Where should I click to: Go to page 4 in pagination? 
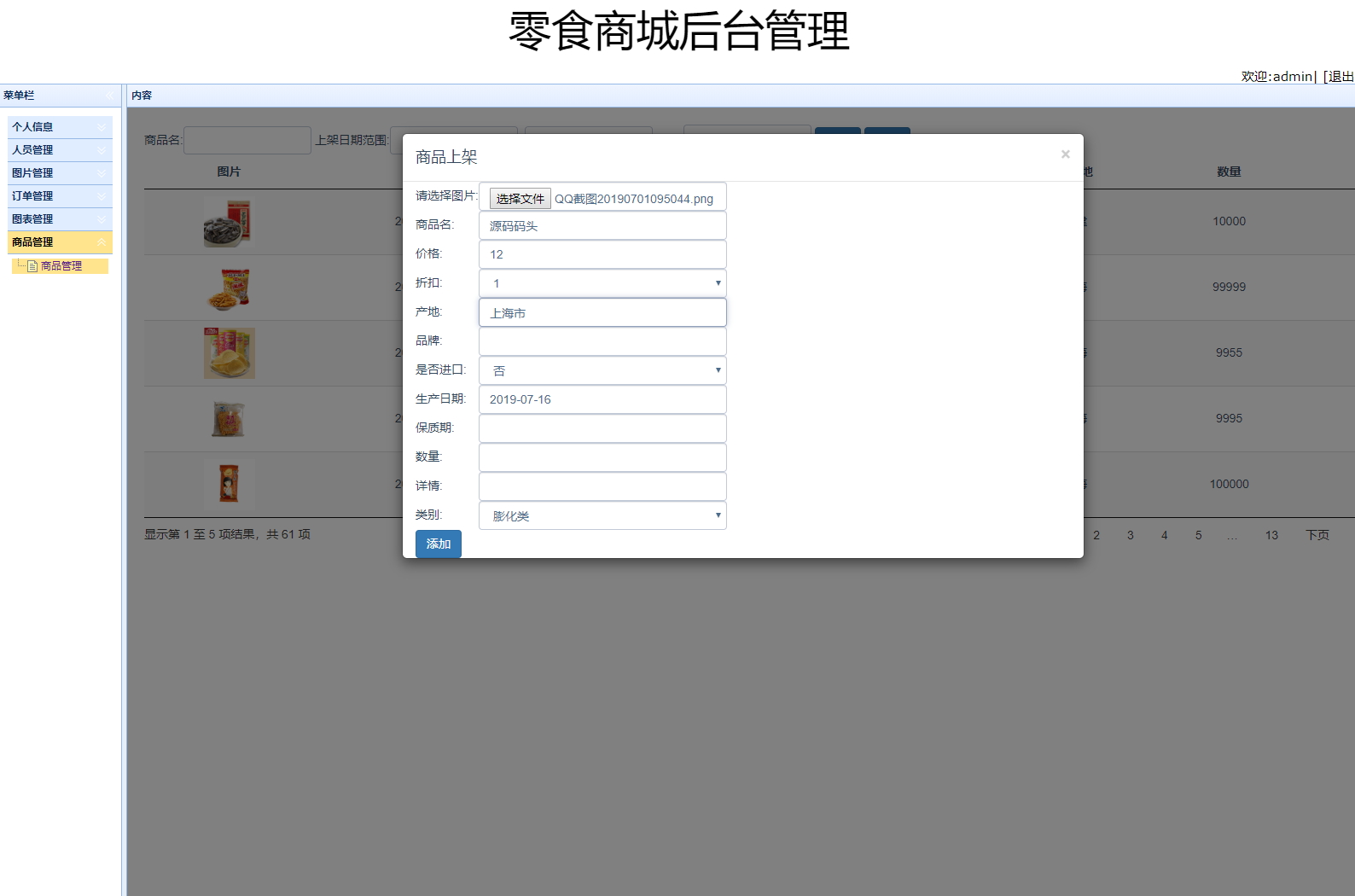pyautogui.click(x=1165, y=535)
